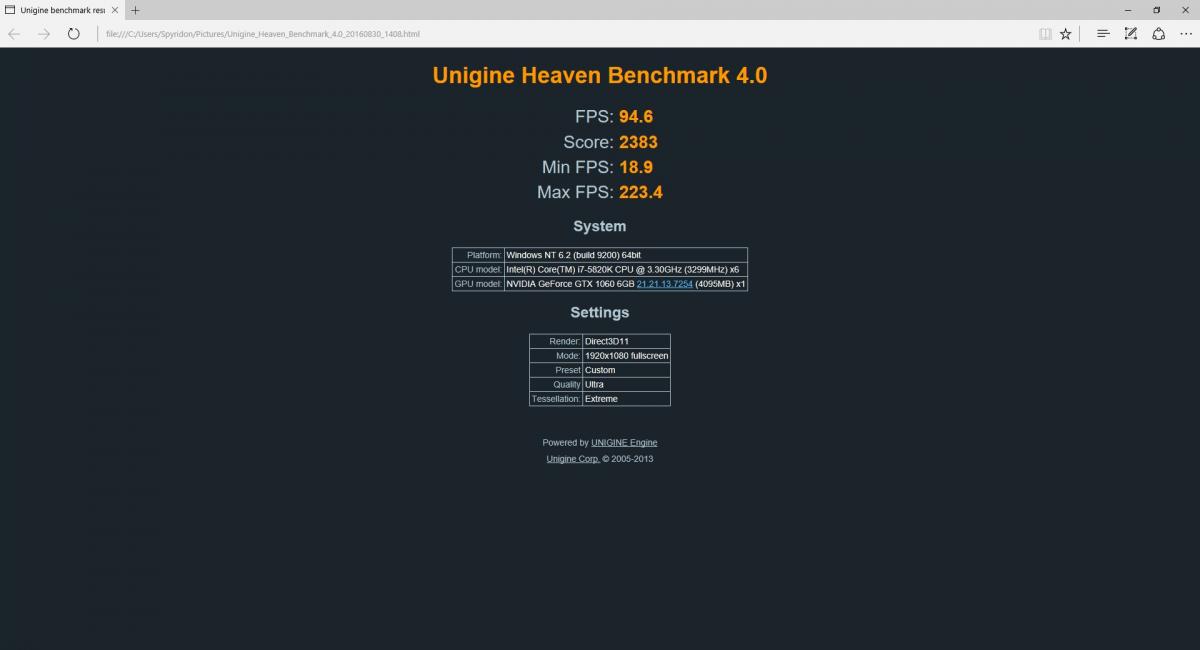Image resolution: width=1200 pixels, height=650 pixels.
Task: Click the Quality: label cell
Action: click(x=556, y=384)
